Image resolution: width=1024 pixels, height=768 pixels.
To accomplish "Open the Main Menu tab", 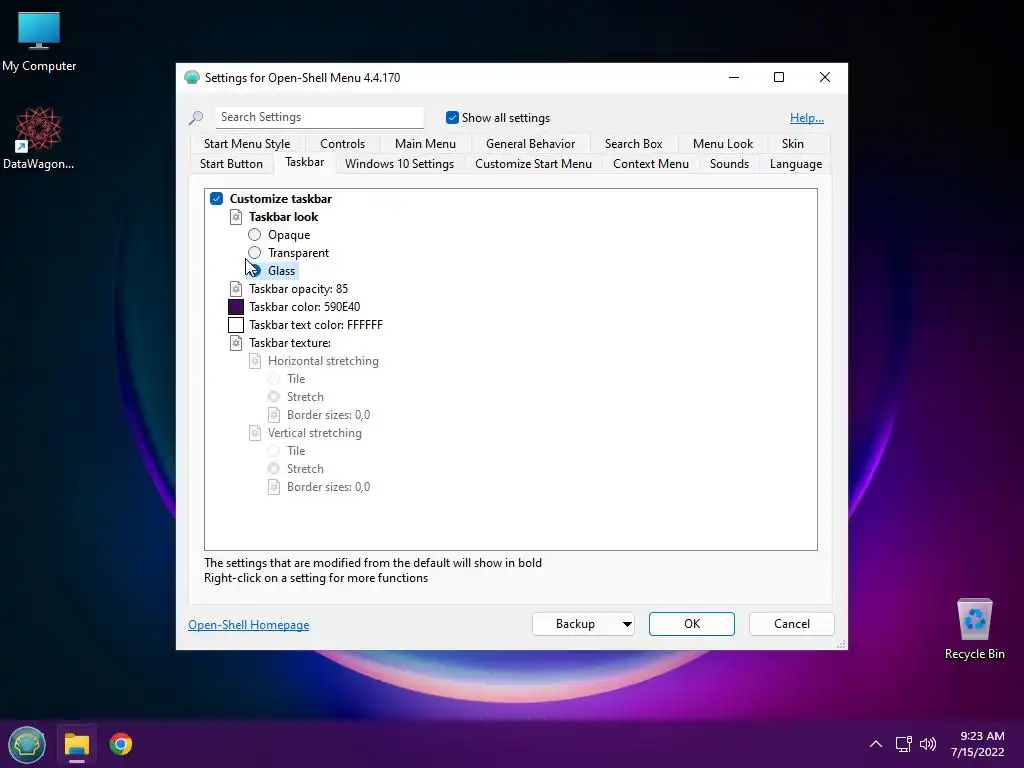I will (x=425, y=144).
